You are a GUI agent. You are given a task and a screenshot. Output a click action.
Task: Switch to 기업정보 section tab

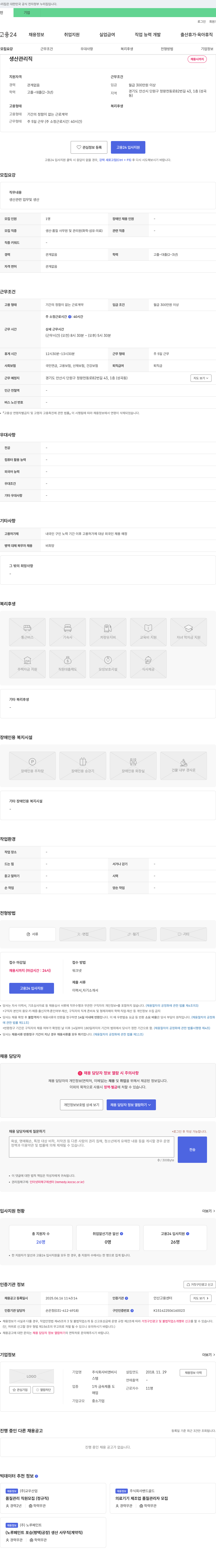click(x=207, y=49)
